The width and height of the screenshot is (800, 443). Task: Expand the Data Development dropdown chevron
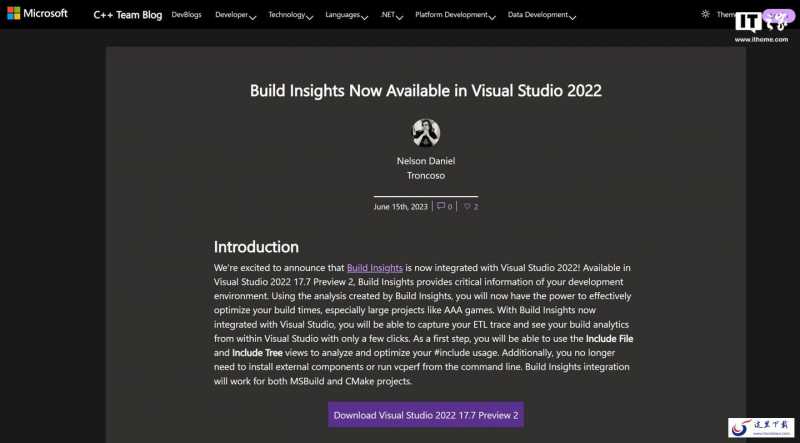(572, 17)
